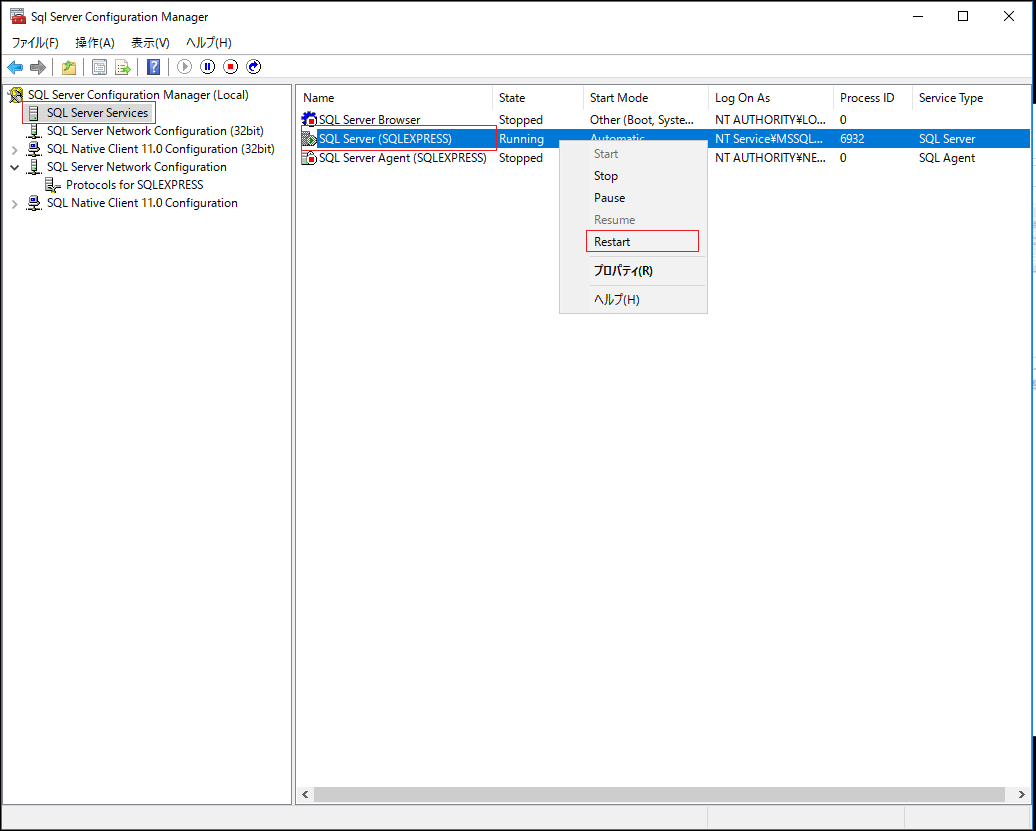
Task: Choose プロパティ(R) in the context menu
Action: 634,271
